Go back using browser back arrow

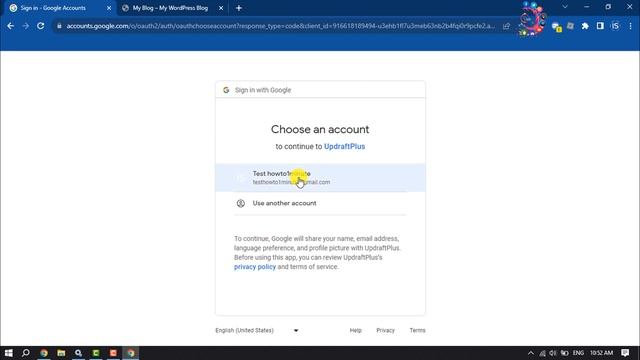(11, 26)
